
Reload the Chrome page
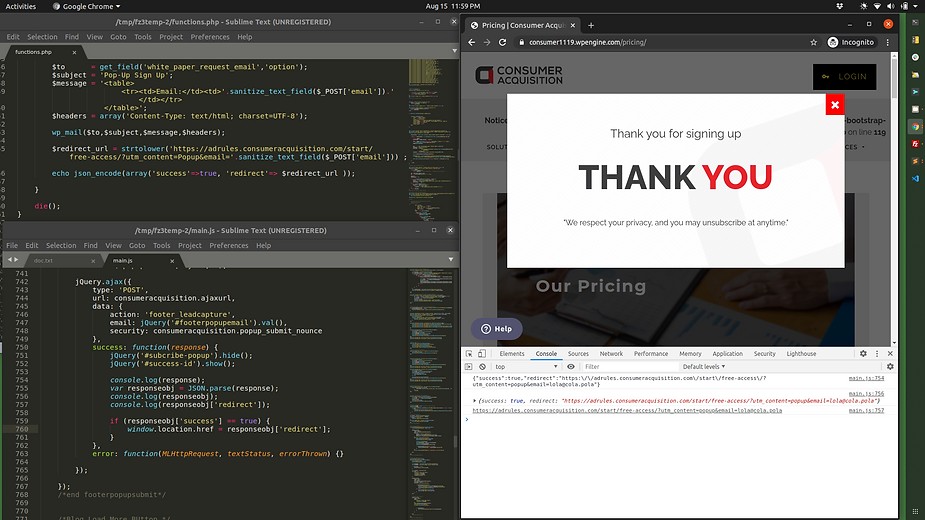coord(503,42)
